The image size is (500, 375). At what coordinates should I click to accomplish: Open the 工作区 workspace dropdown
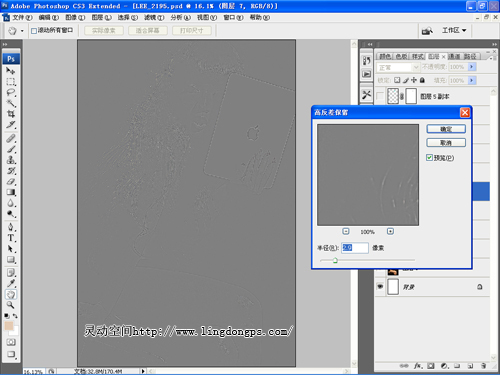[x=454, y=30]
